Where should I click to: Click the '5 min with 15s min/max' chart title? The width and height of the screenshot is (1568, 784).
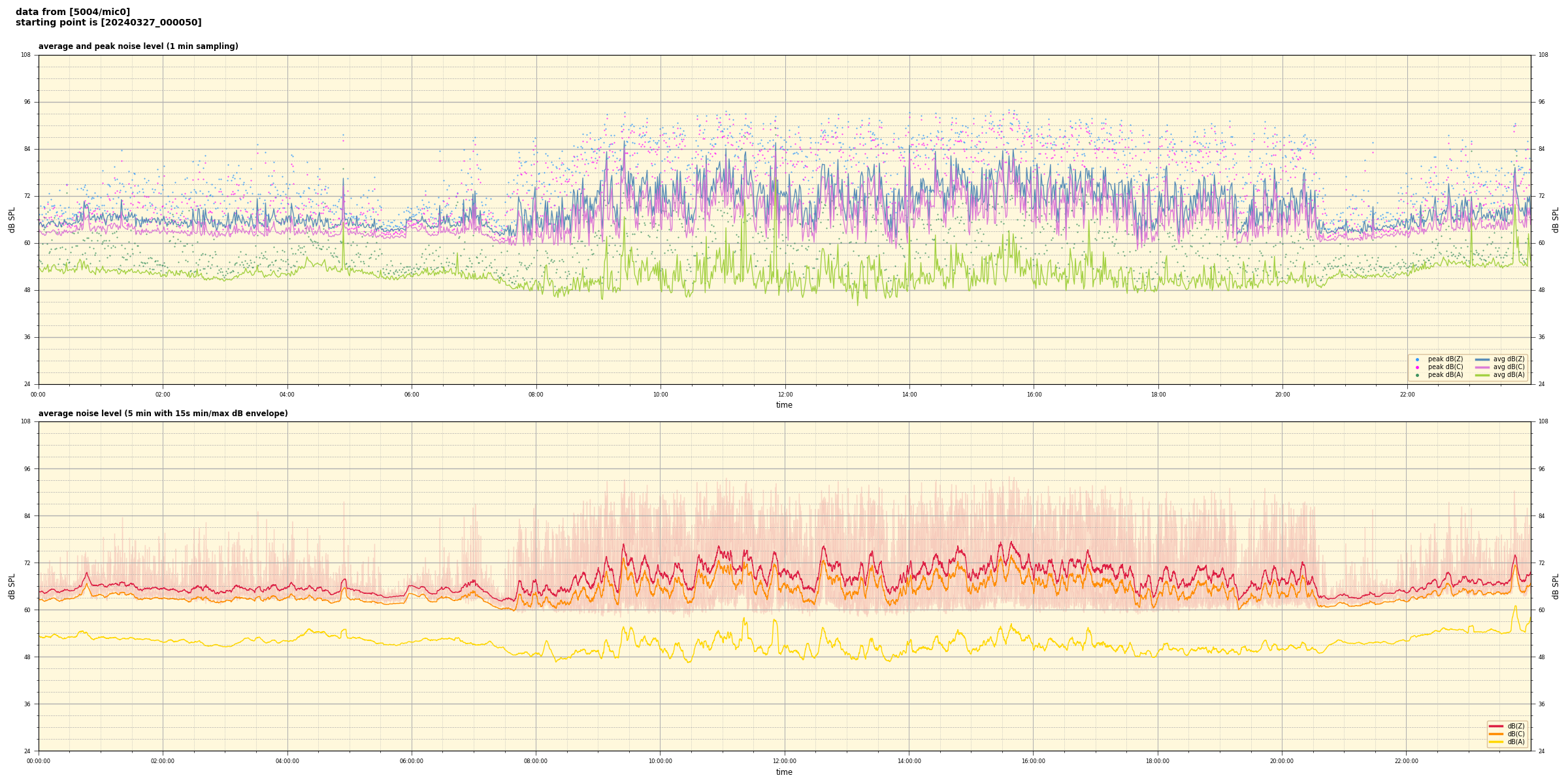[x=163, y=414]
